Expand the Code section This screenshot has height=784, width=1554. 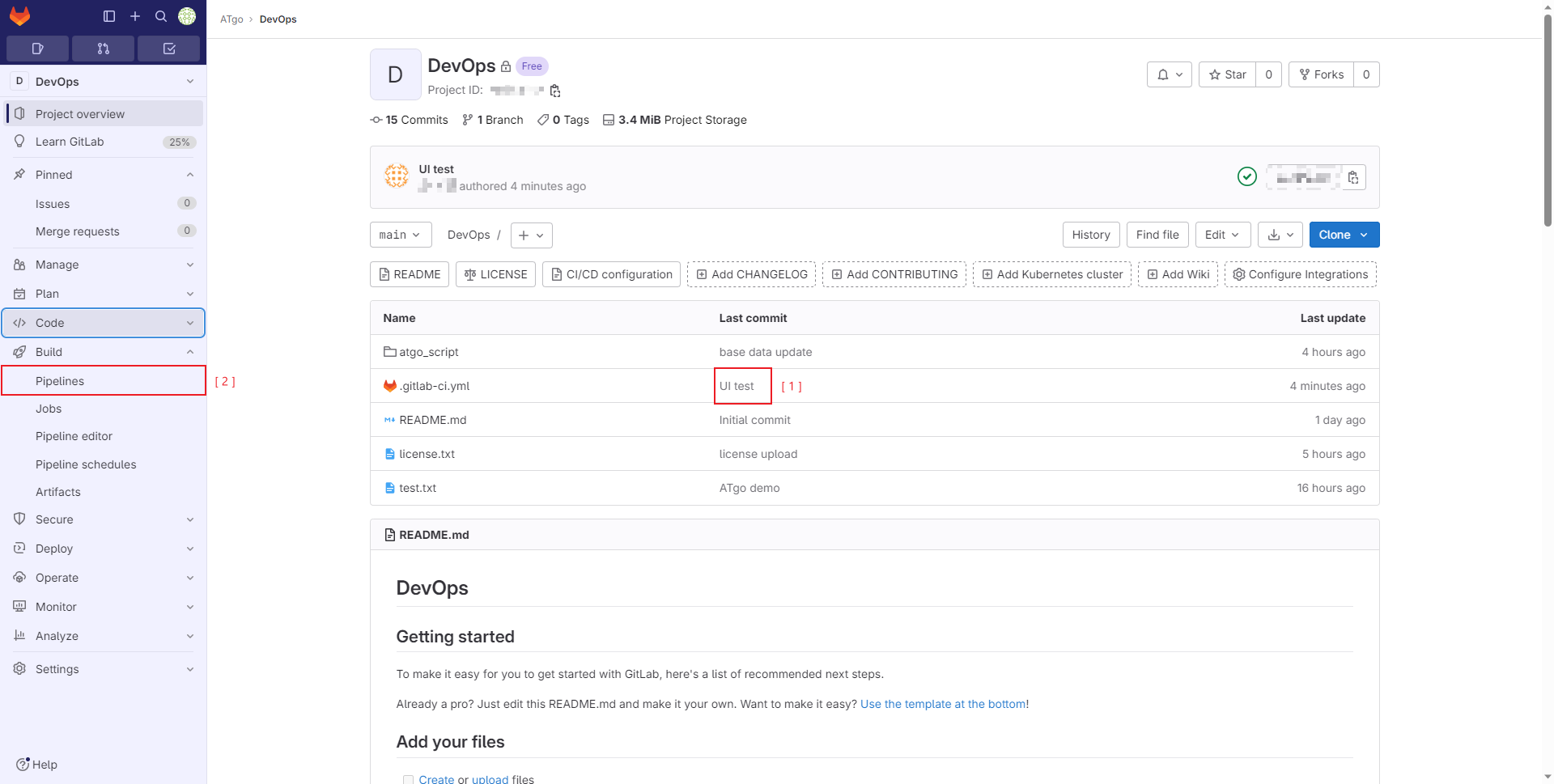click(x=104, y=323)
